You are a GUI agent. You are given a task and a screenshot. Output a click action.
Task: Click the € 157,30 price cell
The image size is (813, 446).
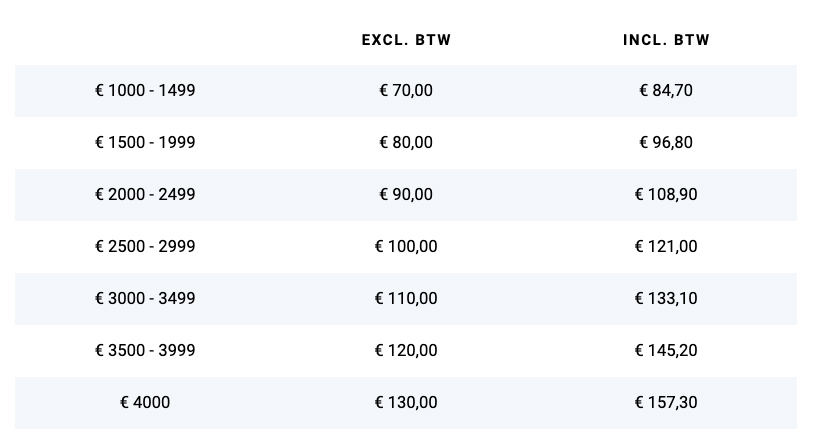click(666, 402)
